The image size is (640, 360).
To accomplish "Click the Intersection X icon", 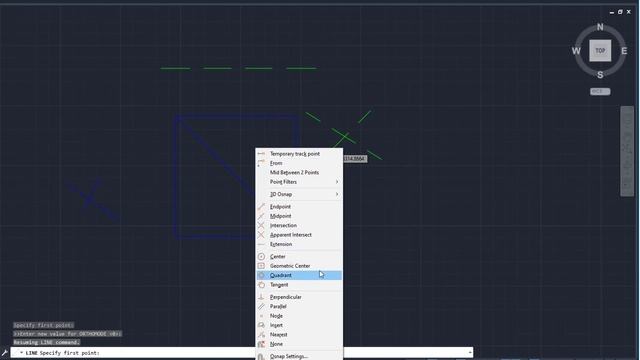I will 261,226.
